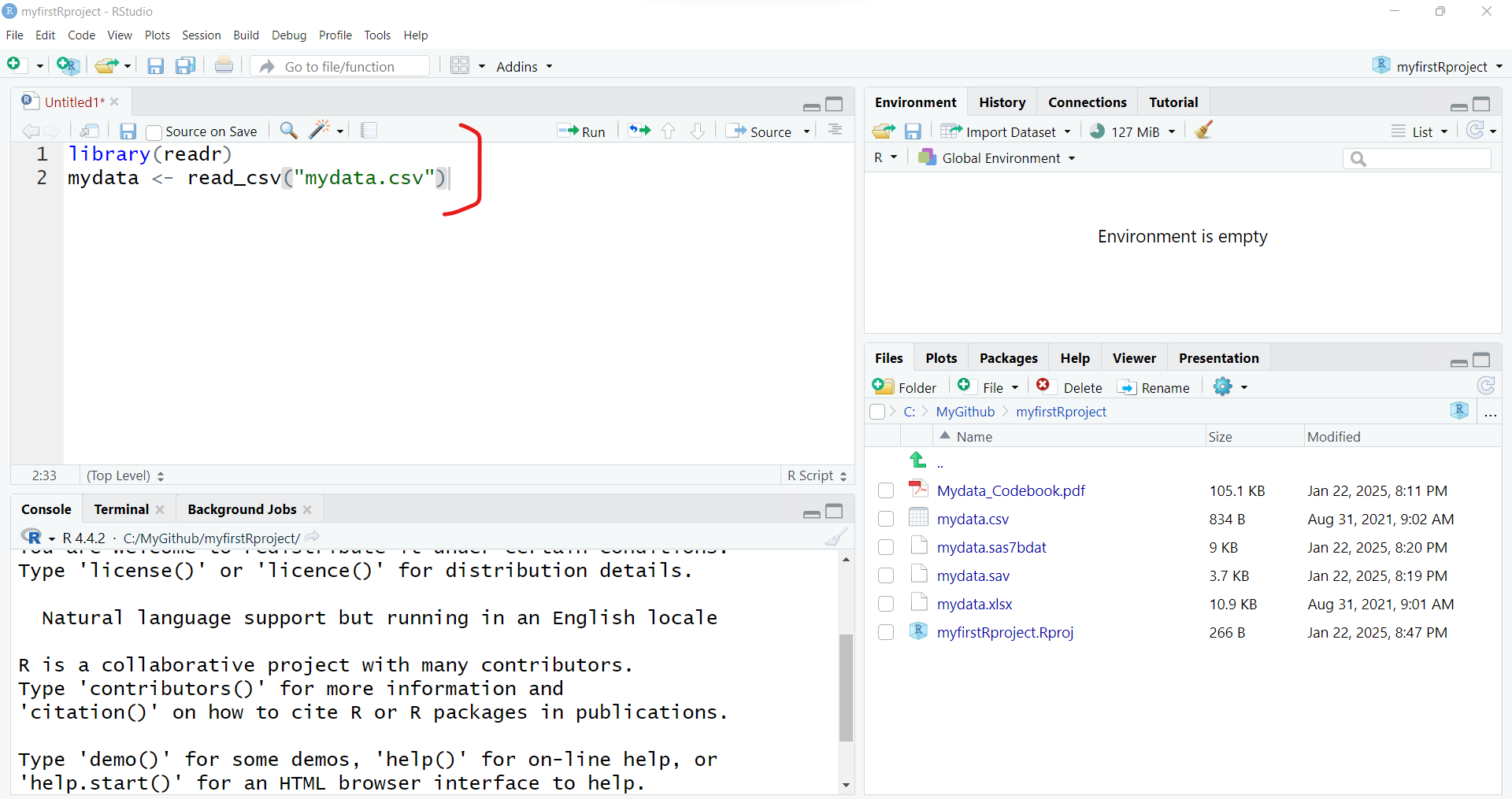Image resolution: width=1512 pixels, height=799 pixels.
Task: Expand the Import Dataset dropdown
Action: point(1006,131)
